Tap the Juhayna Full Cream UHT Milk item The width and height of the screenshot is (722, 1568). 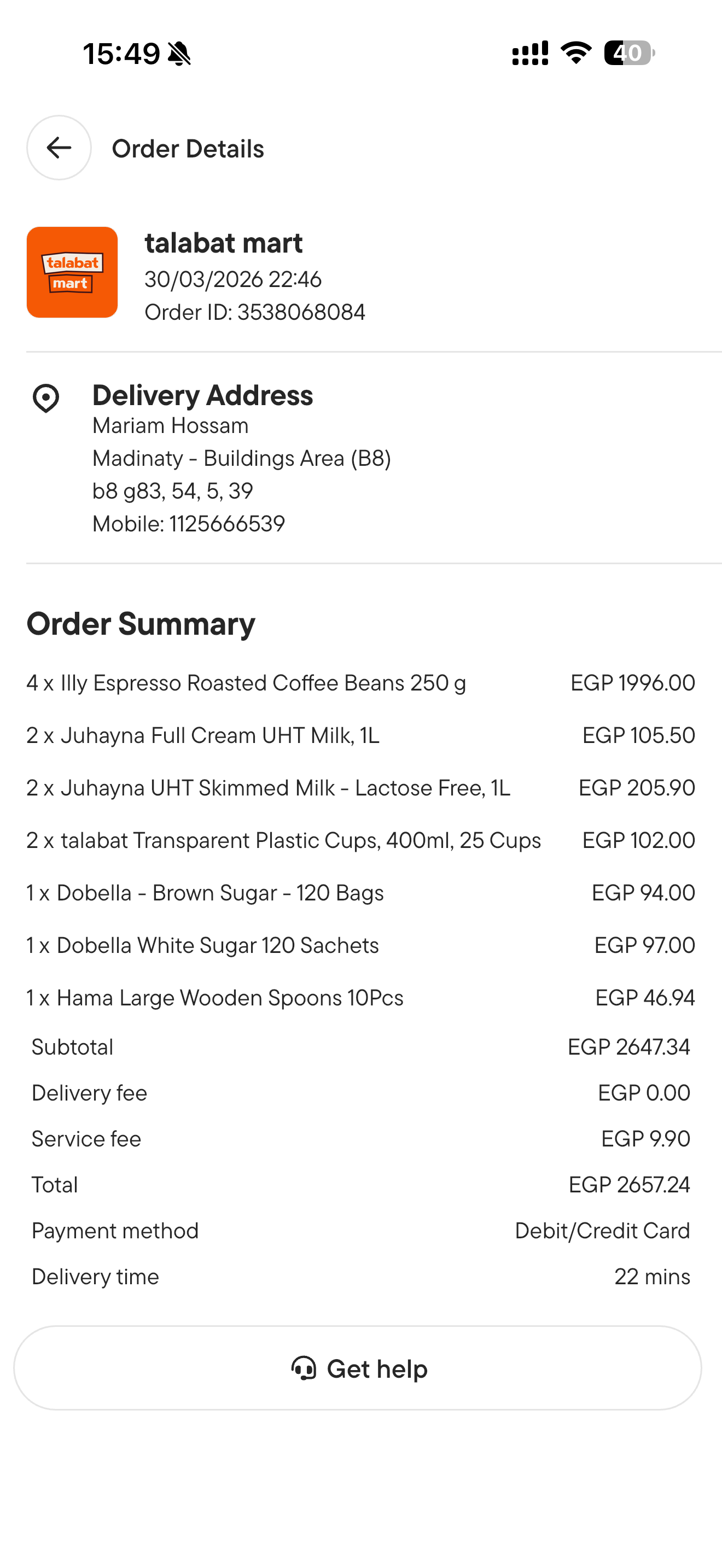click(203, 735)
